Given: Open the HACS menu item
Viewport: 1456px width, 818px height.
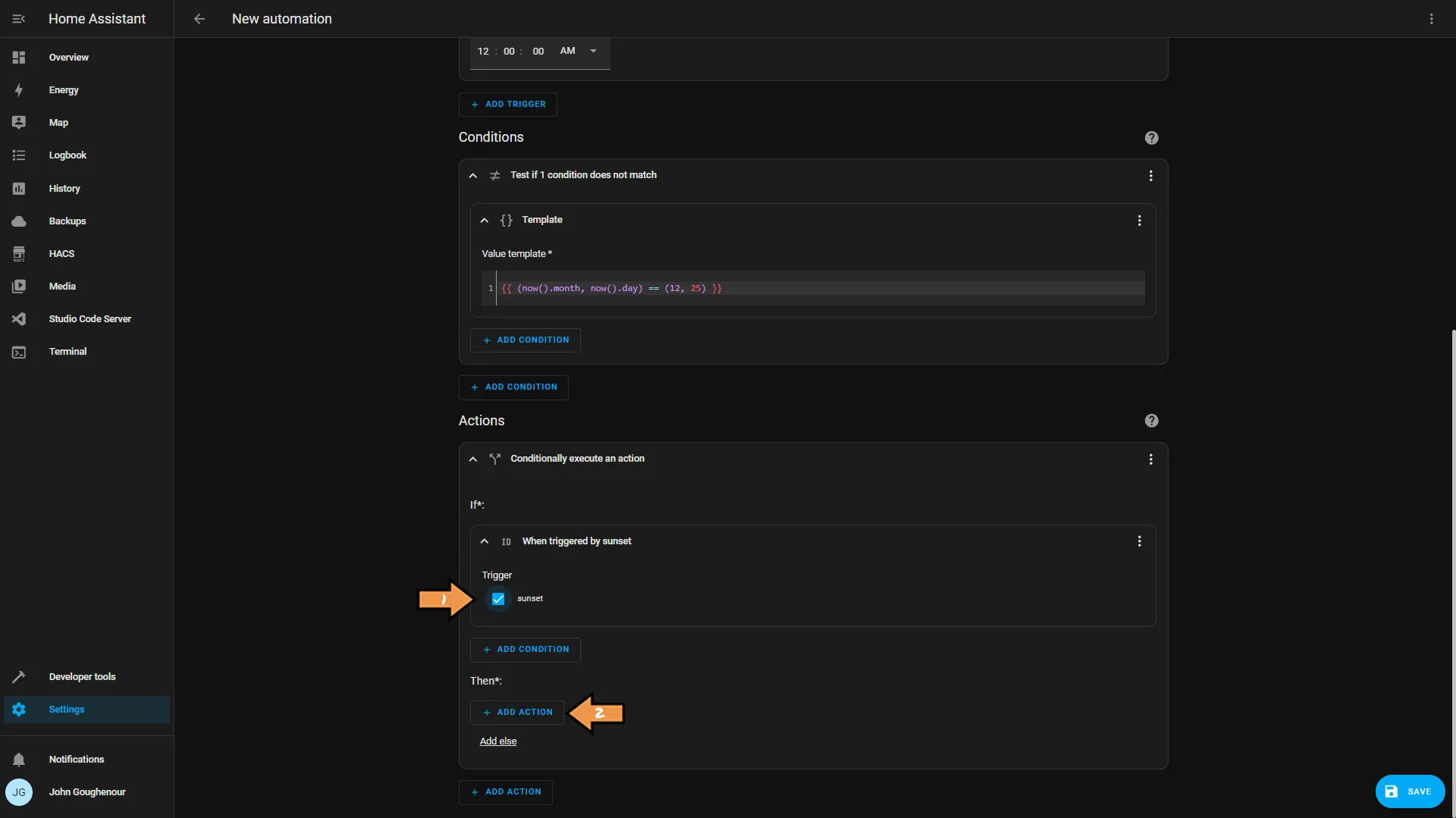Looking at the screenshot, I should pyautogui.click(x=86, y=254).
